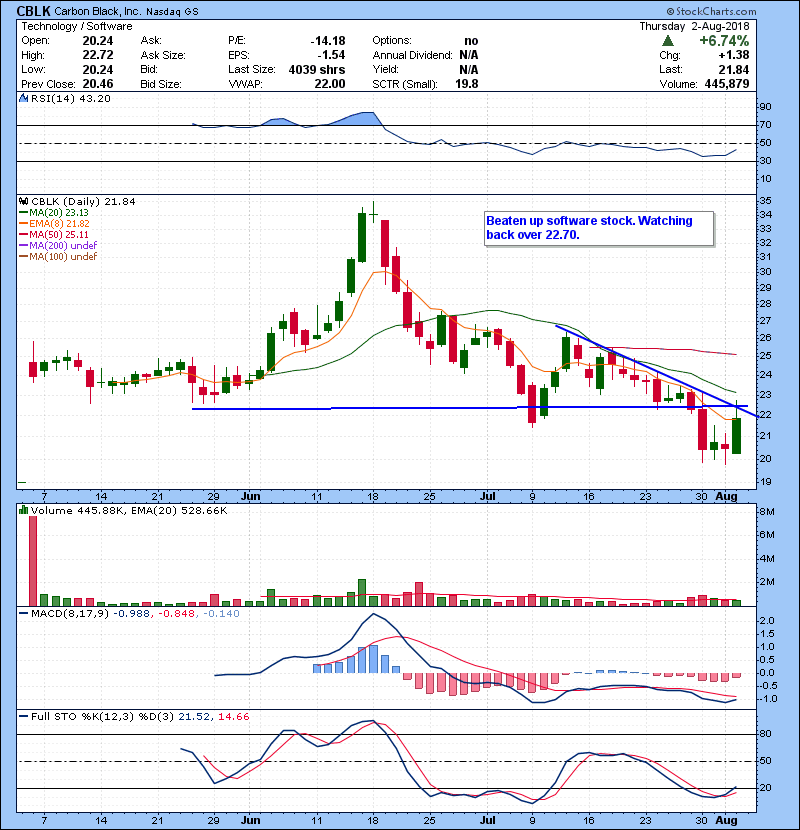Viewport: 800px width, 830px height.
Task: Select the +6.74% percent change value
Action: [x=724, y=41]
